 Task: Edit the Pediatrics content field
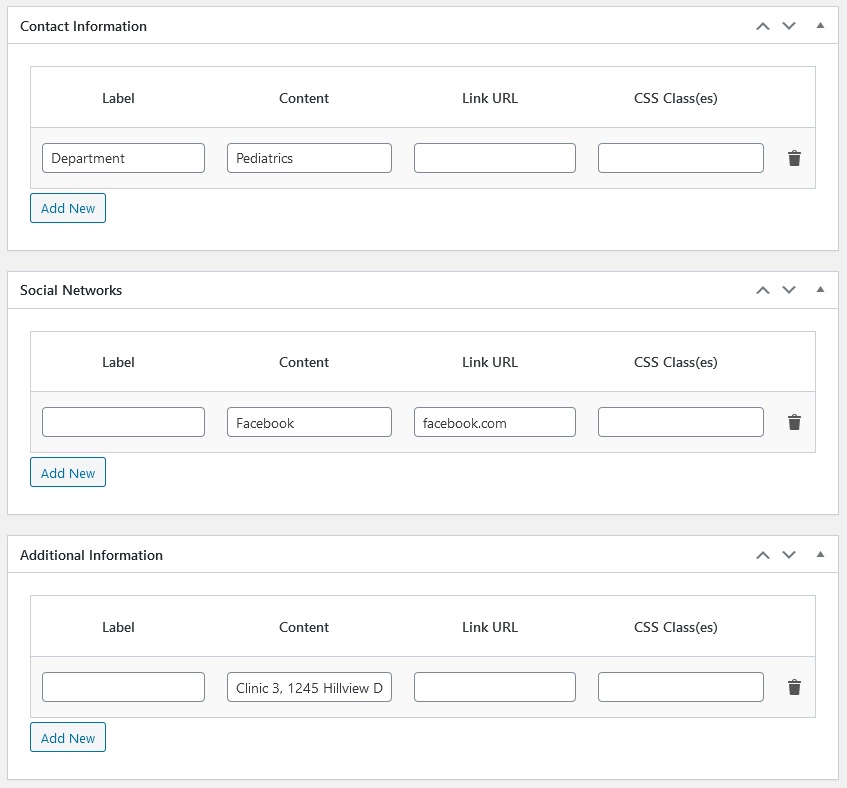tap(310, 158)
